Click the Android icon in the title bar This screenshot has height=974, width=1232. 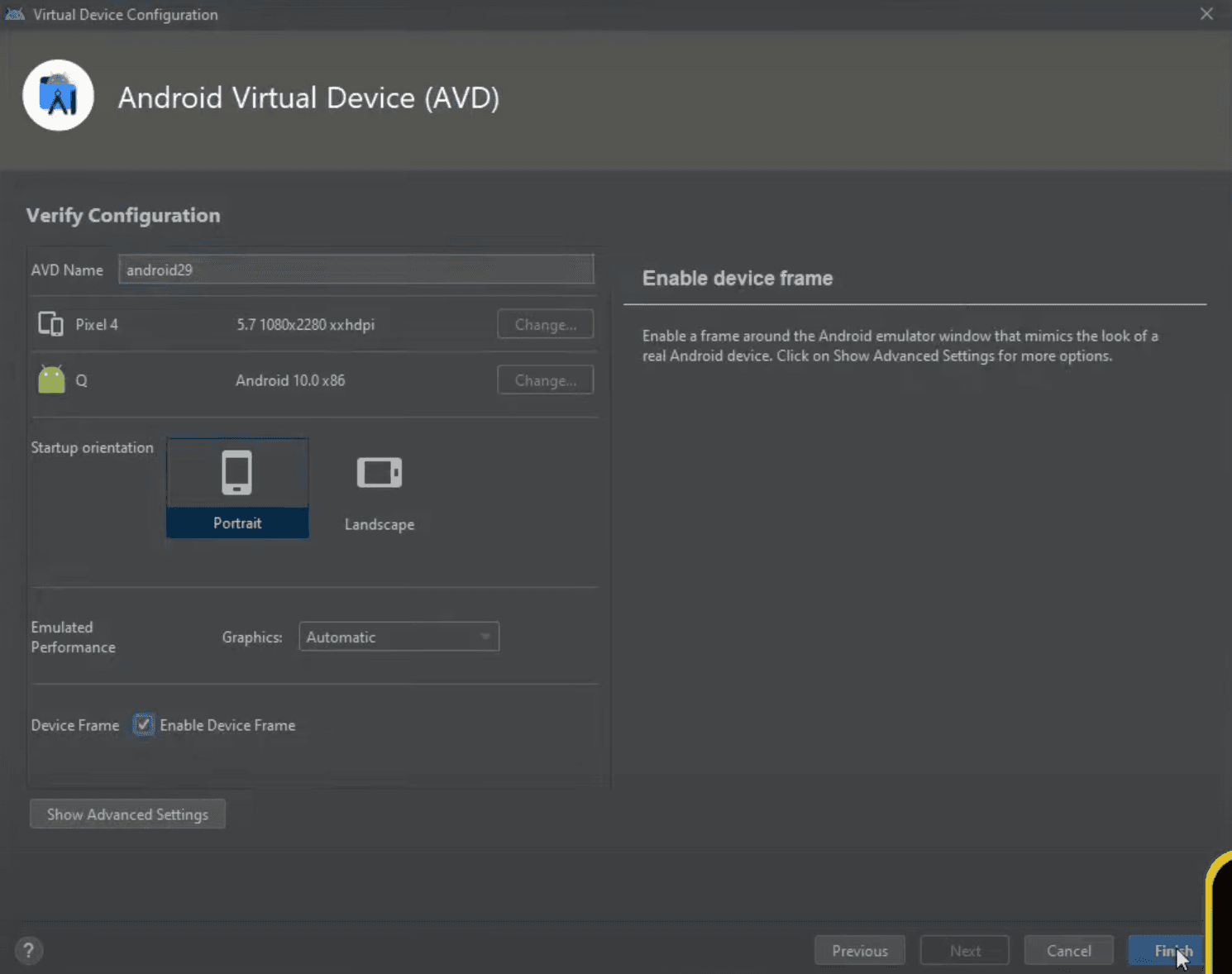[14, 13]
